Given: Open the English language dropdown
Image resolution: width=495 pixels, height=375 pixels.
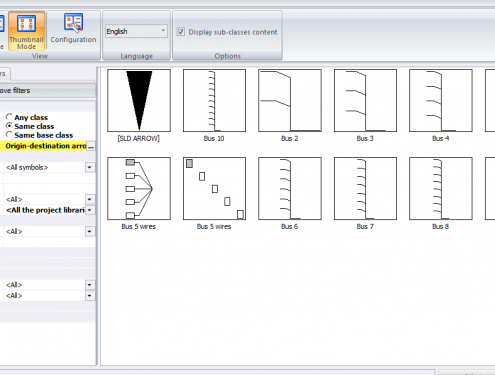Looking at the screenshot, I should click(136, 31).
